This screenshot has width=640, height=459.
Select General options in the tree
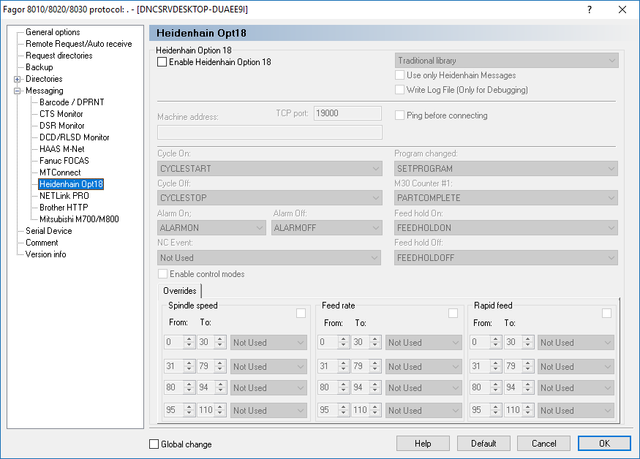(53, 32)
